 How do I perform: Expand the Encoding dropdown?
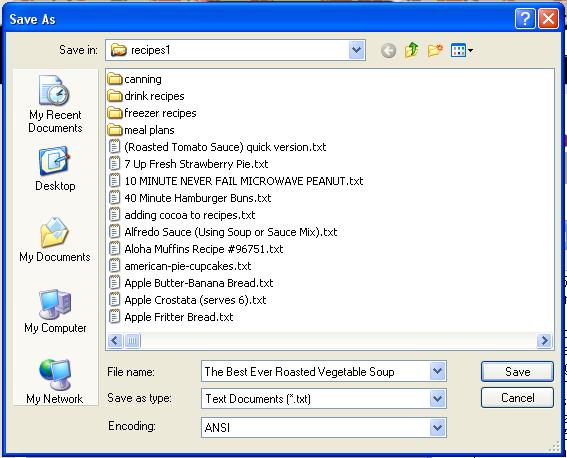coord(438,428)
